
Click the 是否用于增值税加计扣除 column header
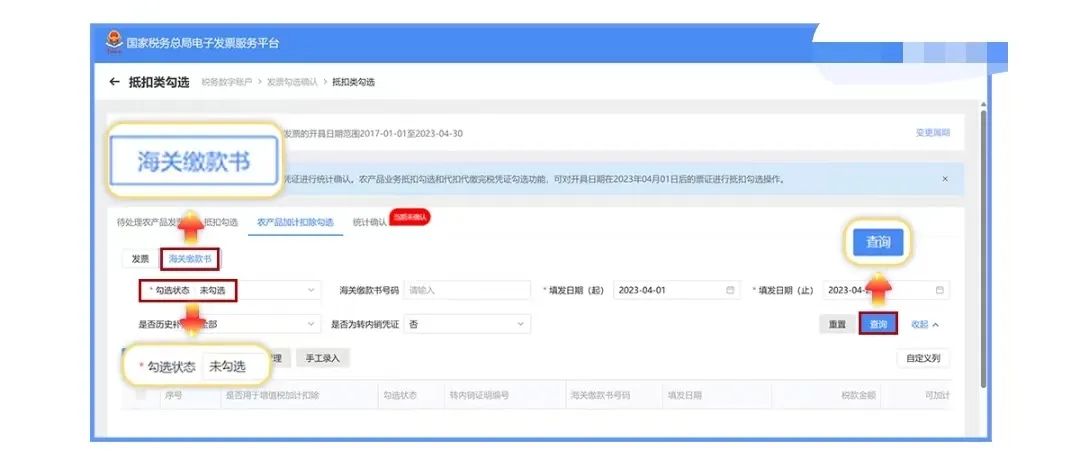pyautogui.click(x=273, y=396)
